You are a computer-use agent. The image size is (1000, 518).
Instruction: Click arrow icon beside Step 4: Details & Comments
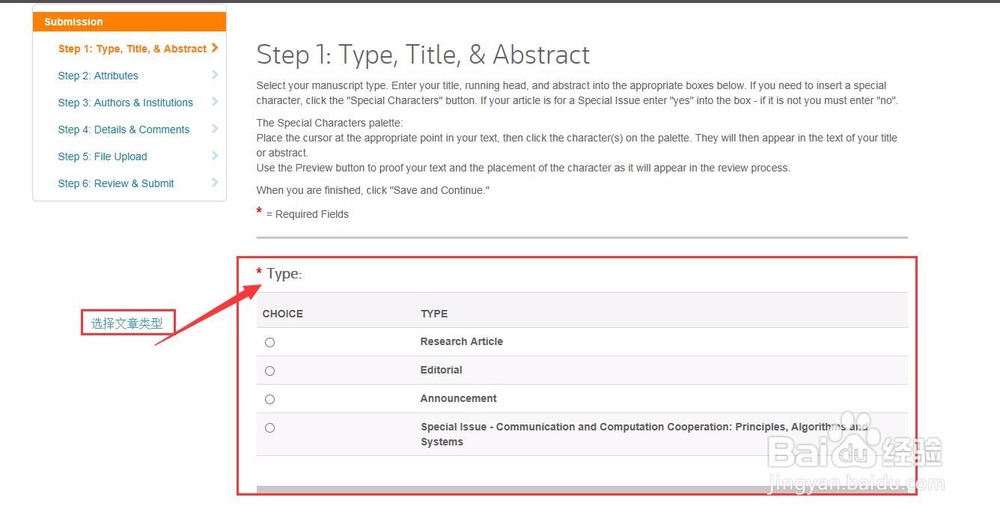(x=215, y=128)
